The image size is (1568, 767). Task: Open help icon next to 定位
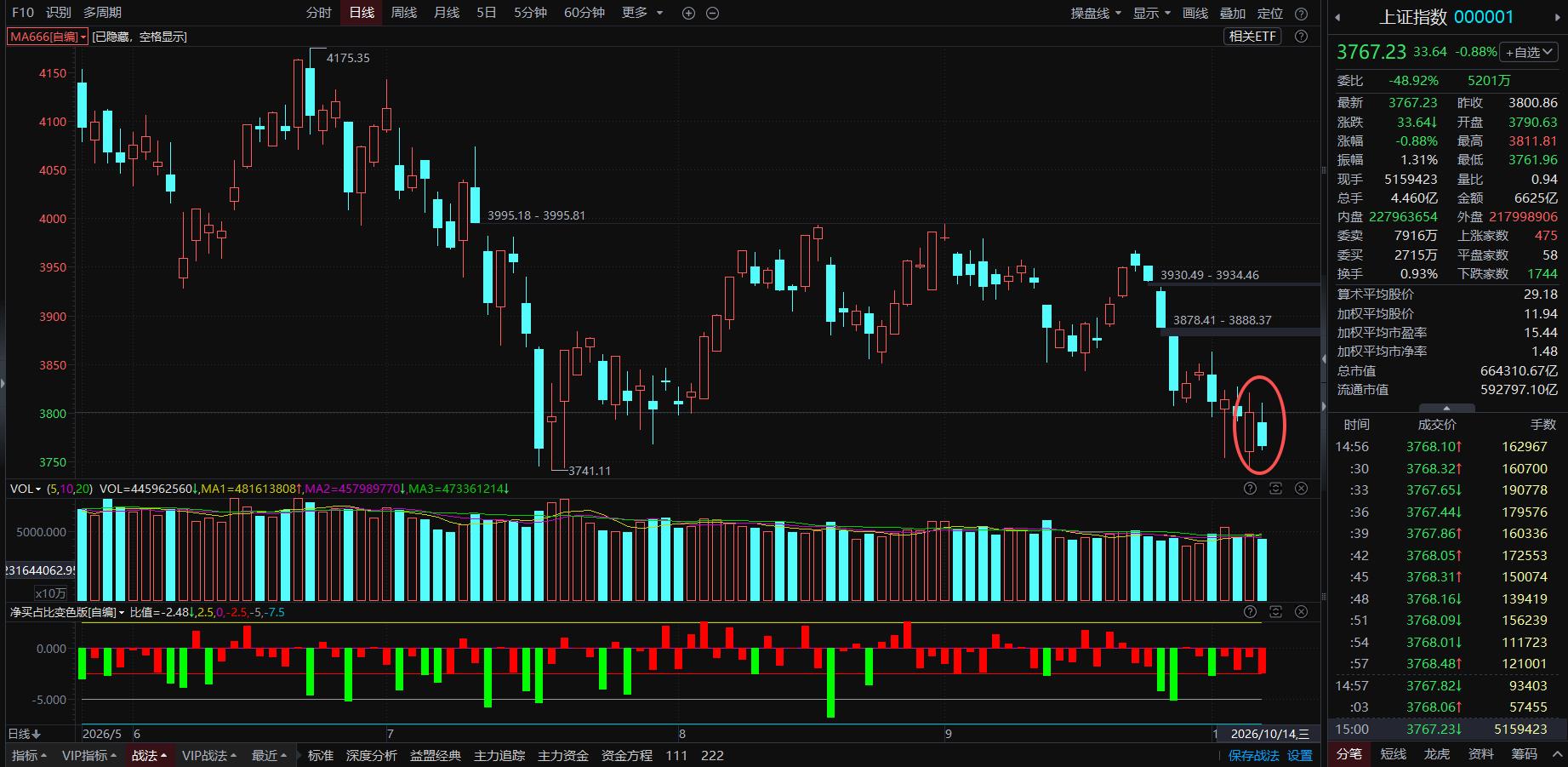pyautogui.click(x=1301, y=14)
